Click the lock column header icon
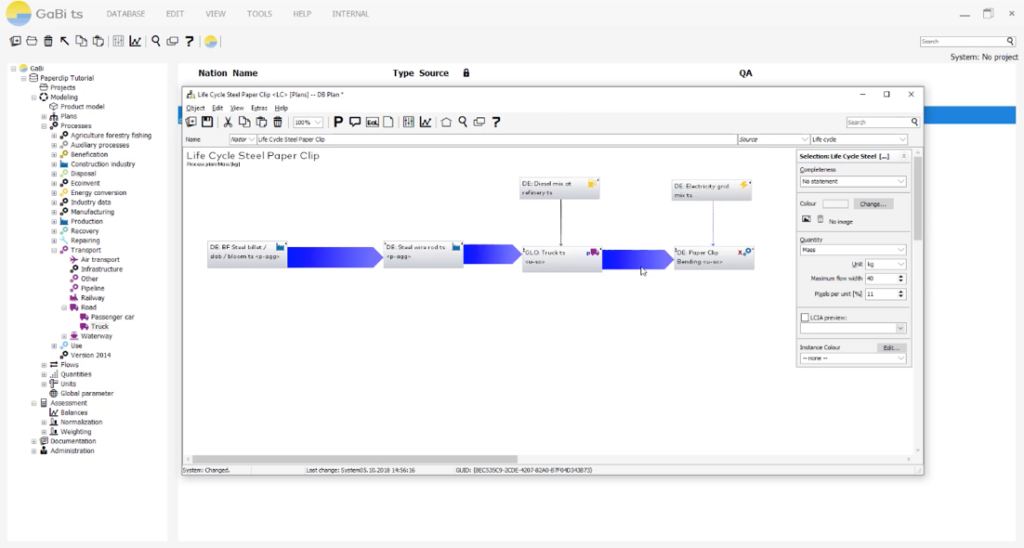This screenshot has width=1024, height=548. point(466,73)
